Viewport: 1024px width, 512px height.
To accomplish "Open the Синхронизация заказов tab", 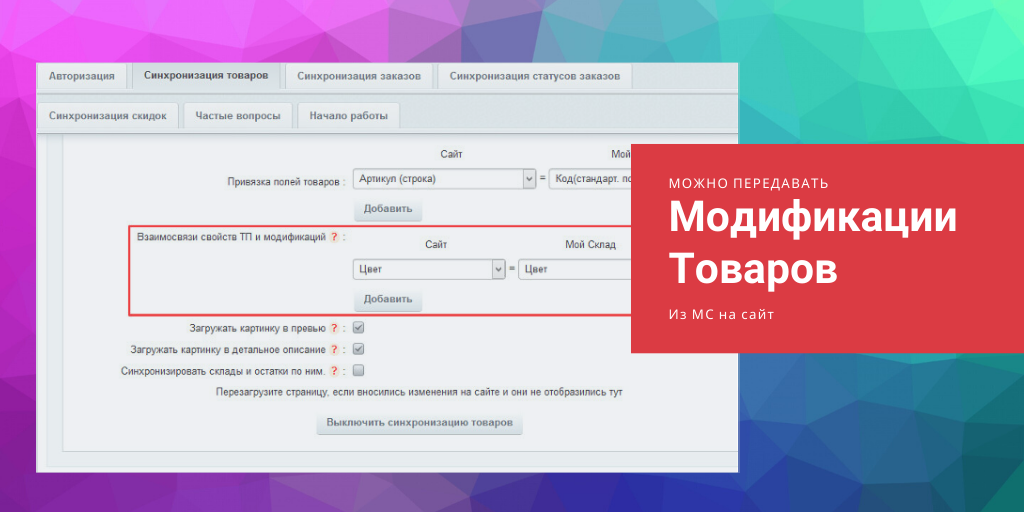I will 358,76.
